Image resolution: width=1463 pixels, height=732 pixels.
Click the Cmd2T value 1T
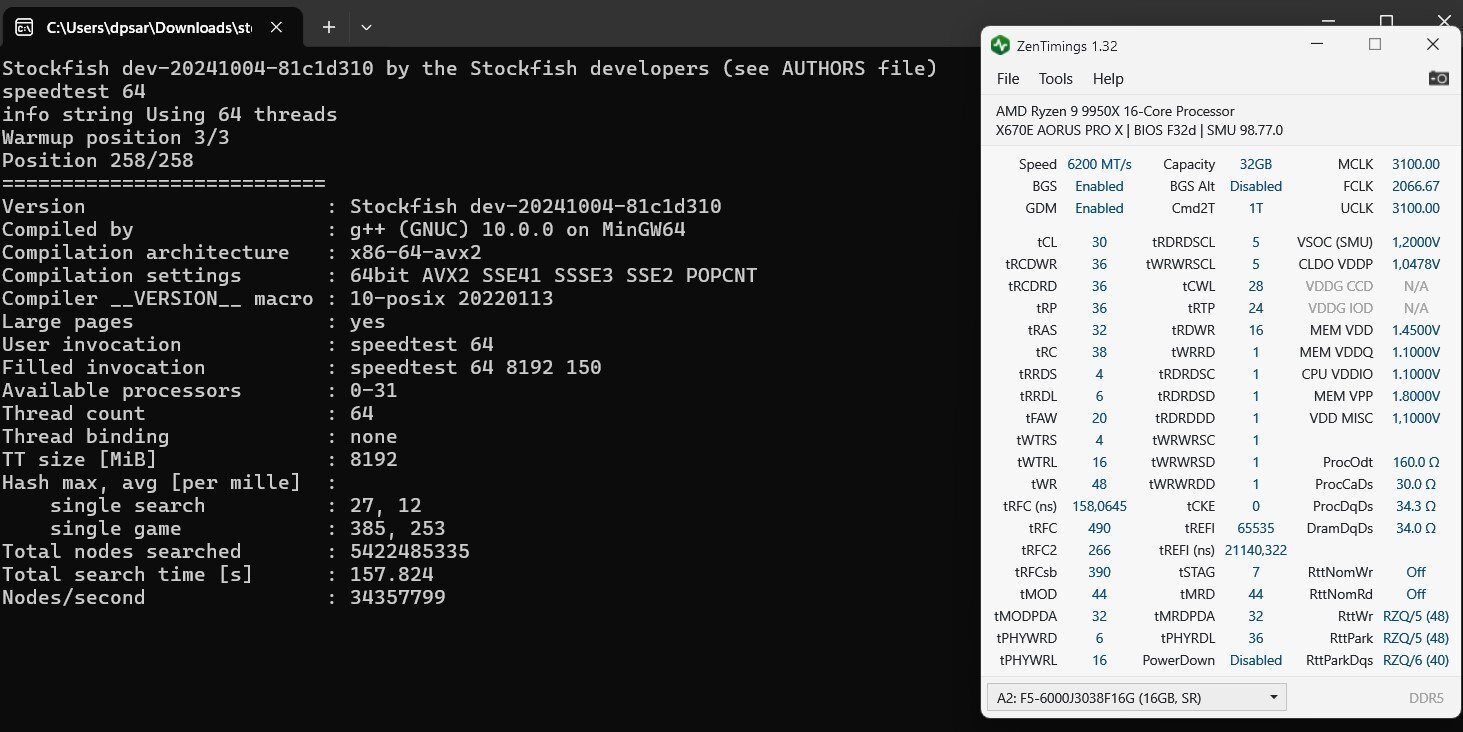pyautogui.click(x=1255, y=208)
